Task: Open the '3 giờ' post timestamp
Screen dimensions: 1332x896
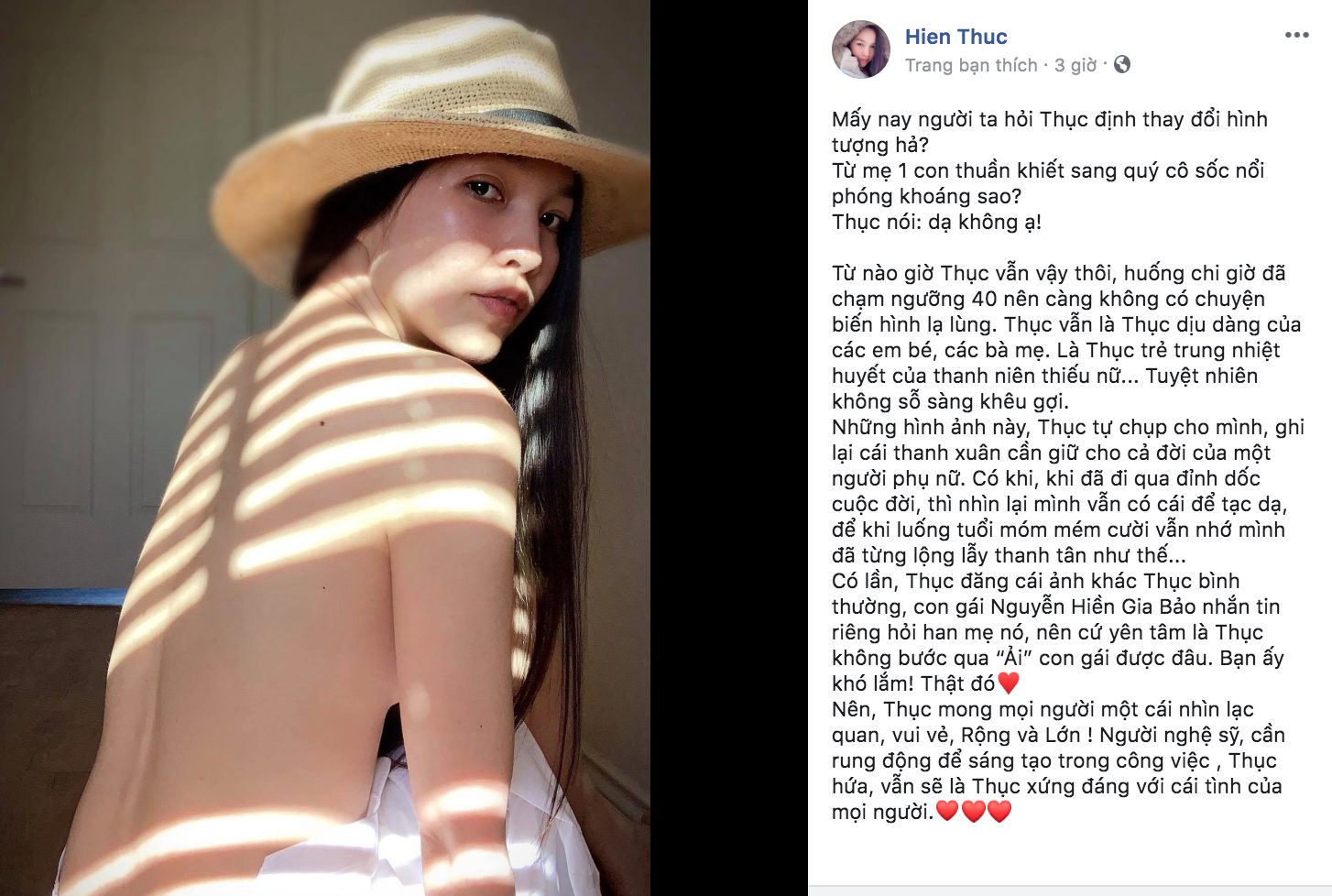Action: (x=1075, y=65)
